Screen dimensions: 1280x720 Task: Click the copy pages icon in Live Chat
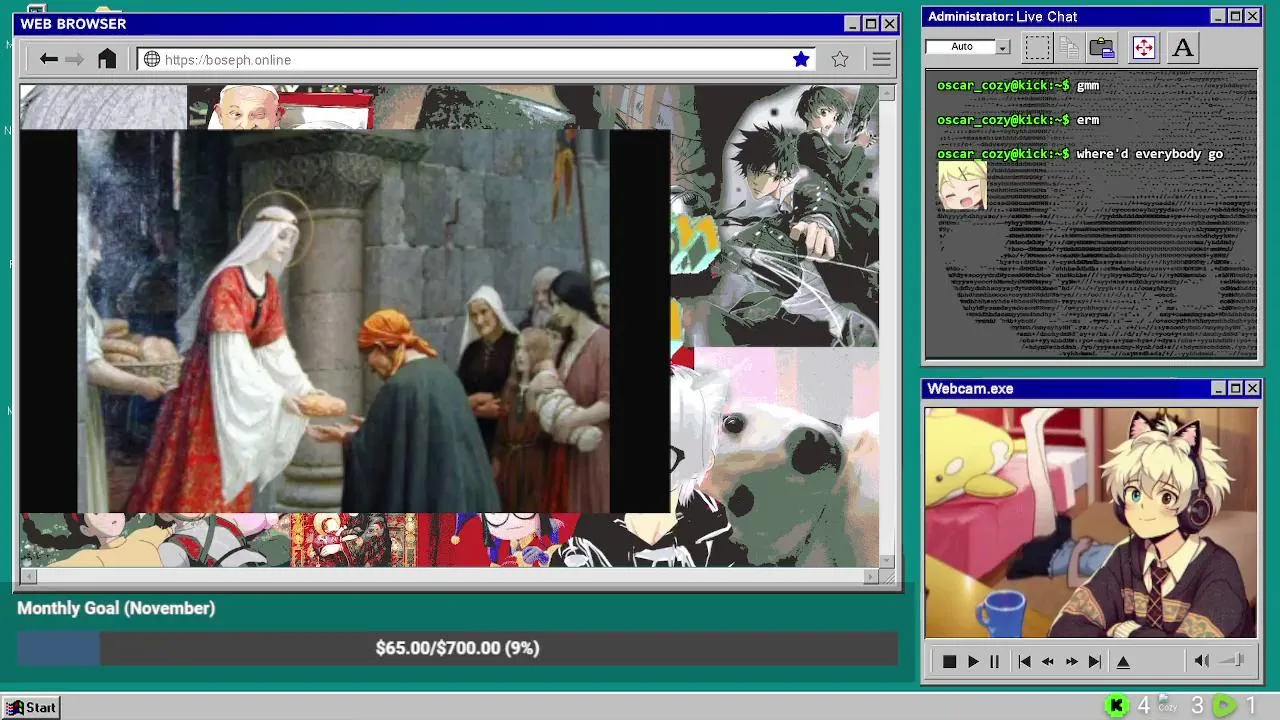[1069, 47]
